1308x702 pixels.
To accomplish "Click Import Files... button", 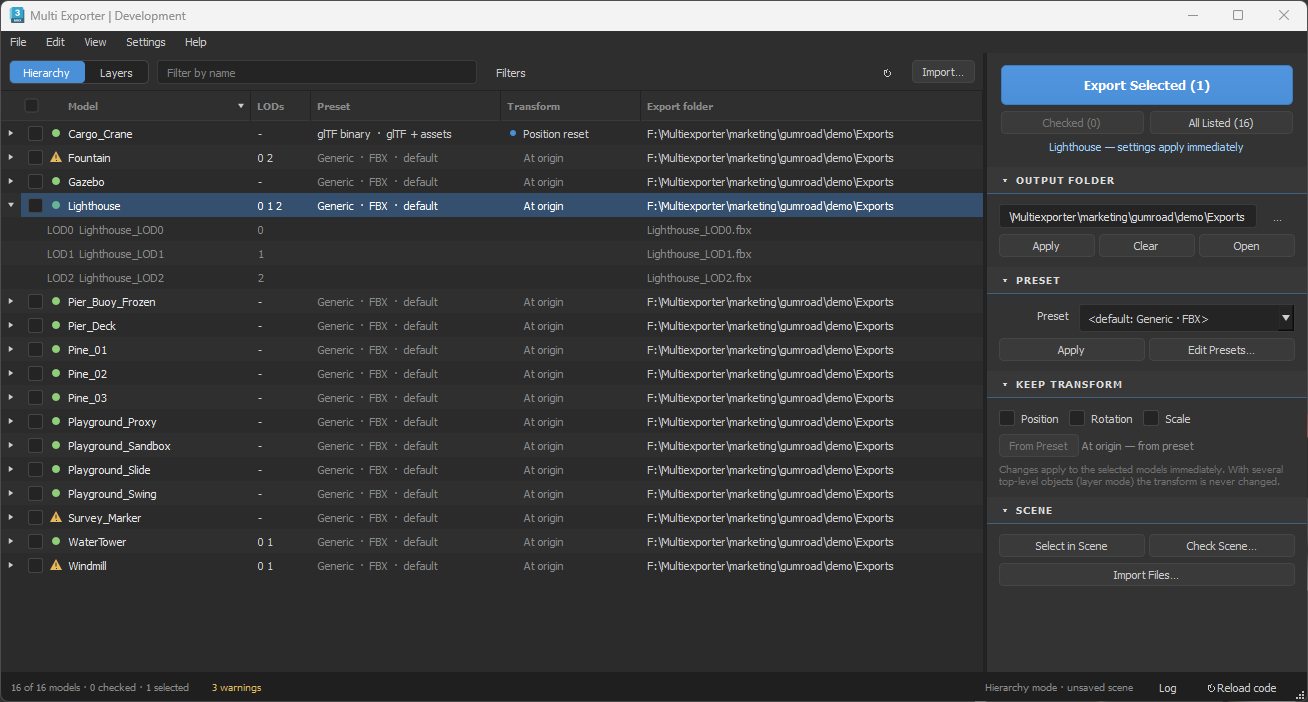I will tap(1146, 575).
